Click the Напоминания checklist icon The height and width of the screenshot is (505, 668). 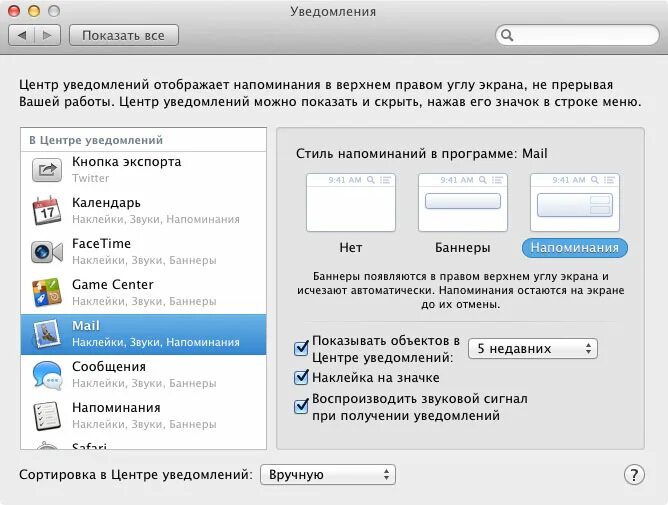tap(47, 416)
